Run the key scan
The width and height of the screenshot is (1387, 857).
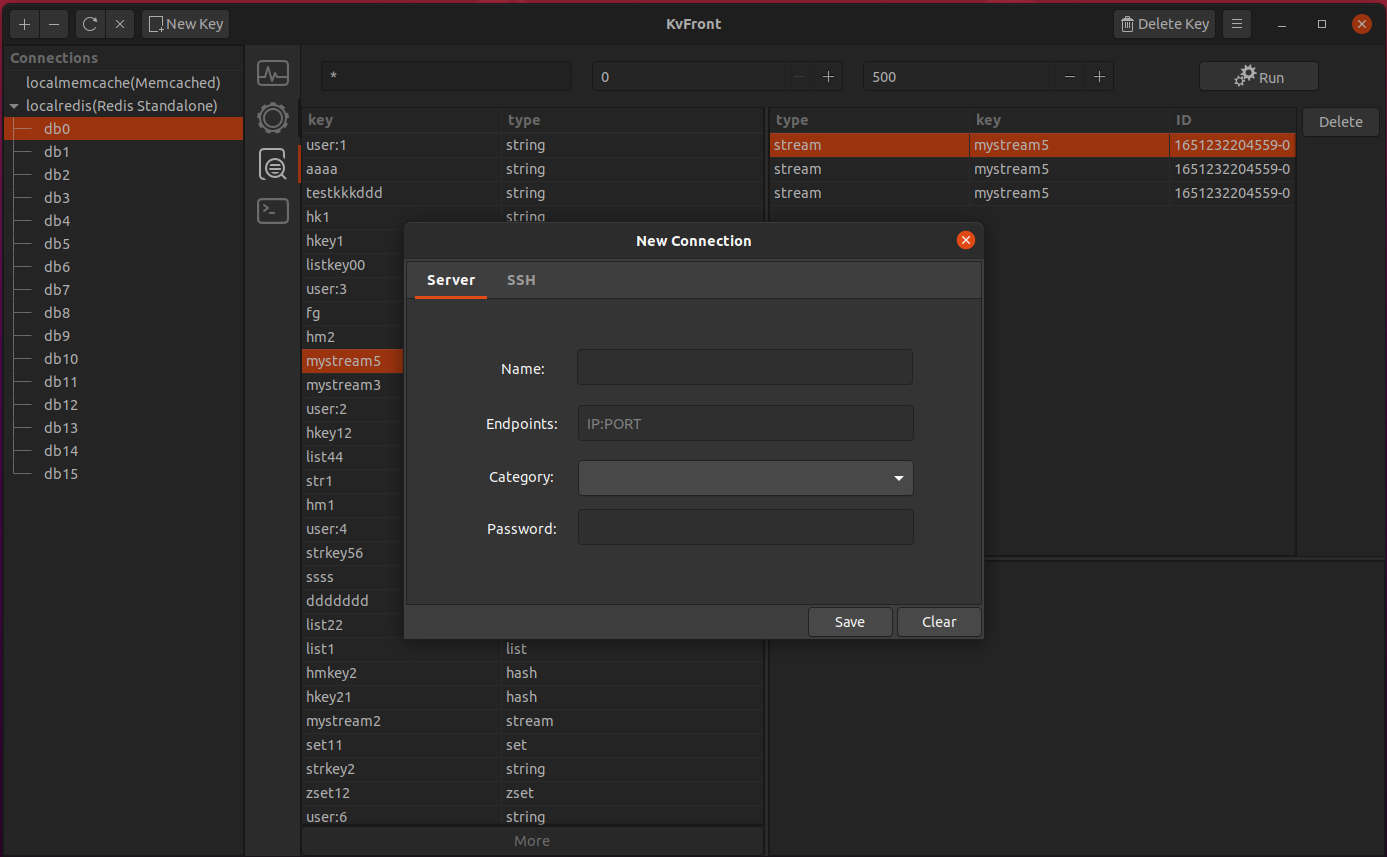coord(1259,77)
